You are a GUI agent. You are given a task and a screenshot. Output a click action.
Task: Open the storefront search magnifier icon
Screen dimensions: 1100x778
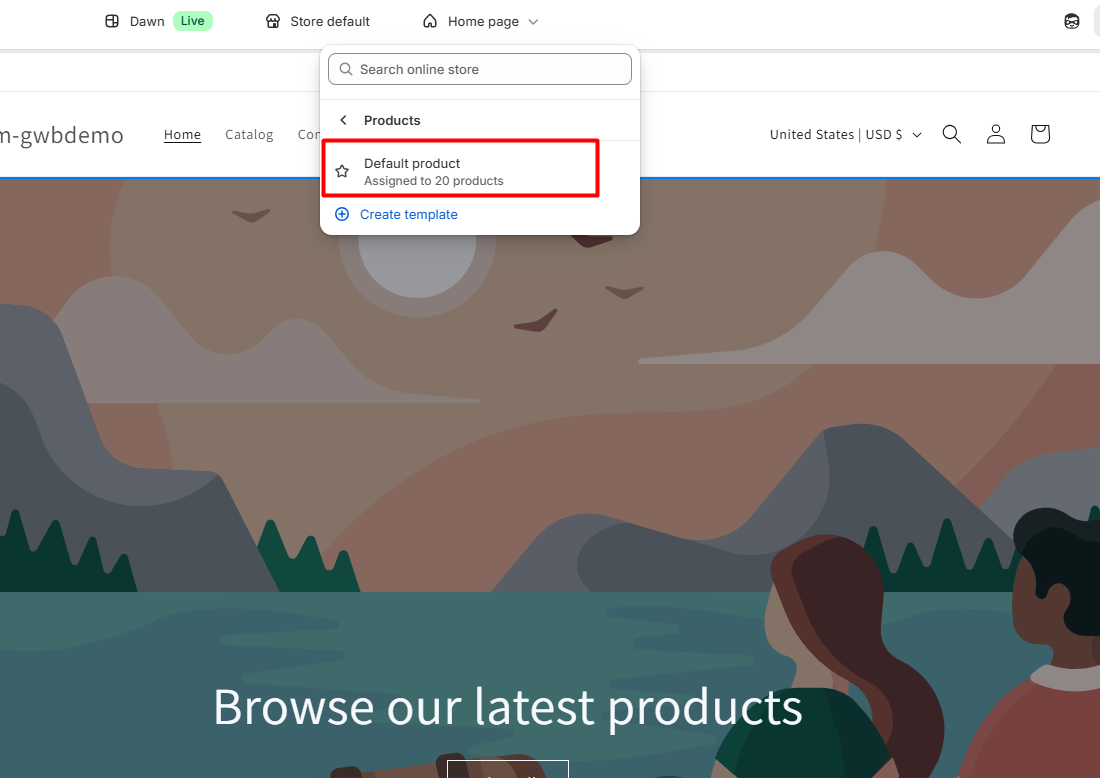[x=951, y=134]
